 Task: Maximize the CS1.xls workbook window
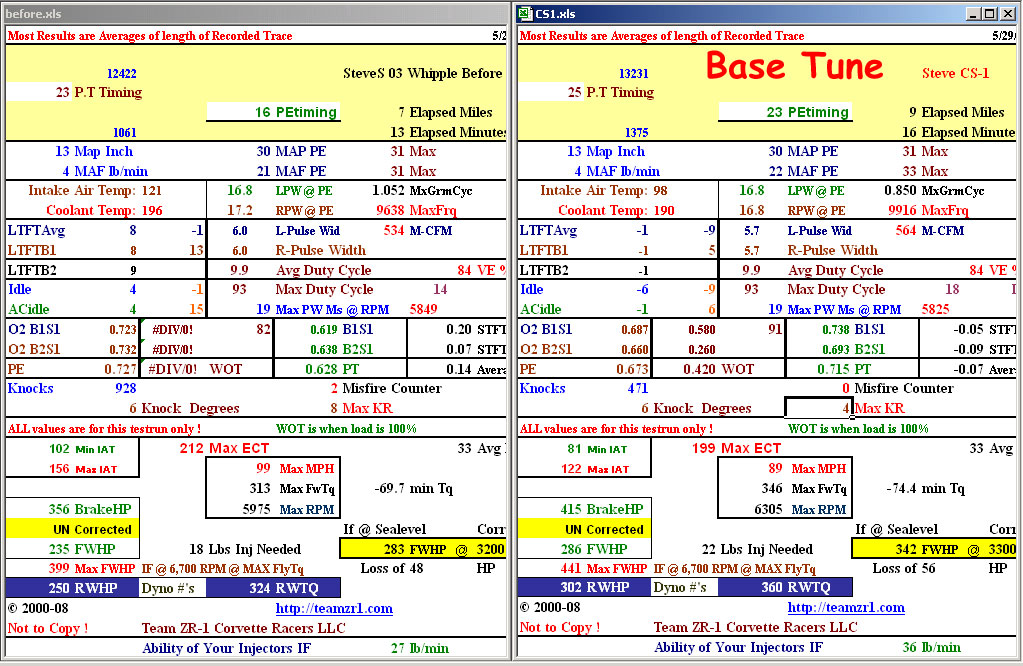pyautogui.click(x=990, y=13)
